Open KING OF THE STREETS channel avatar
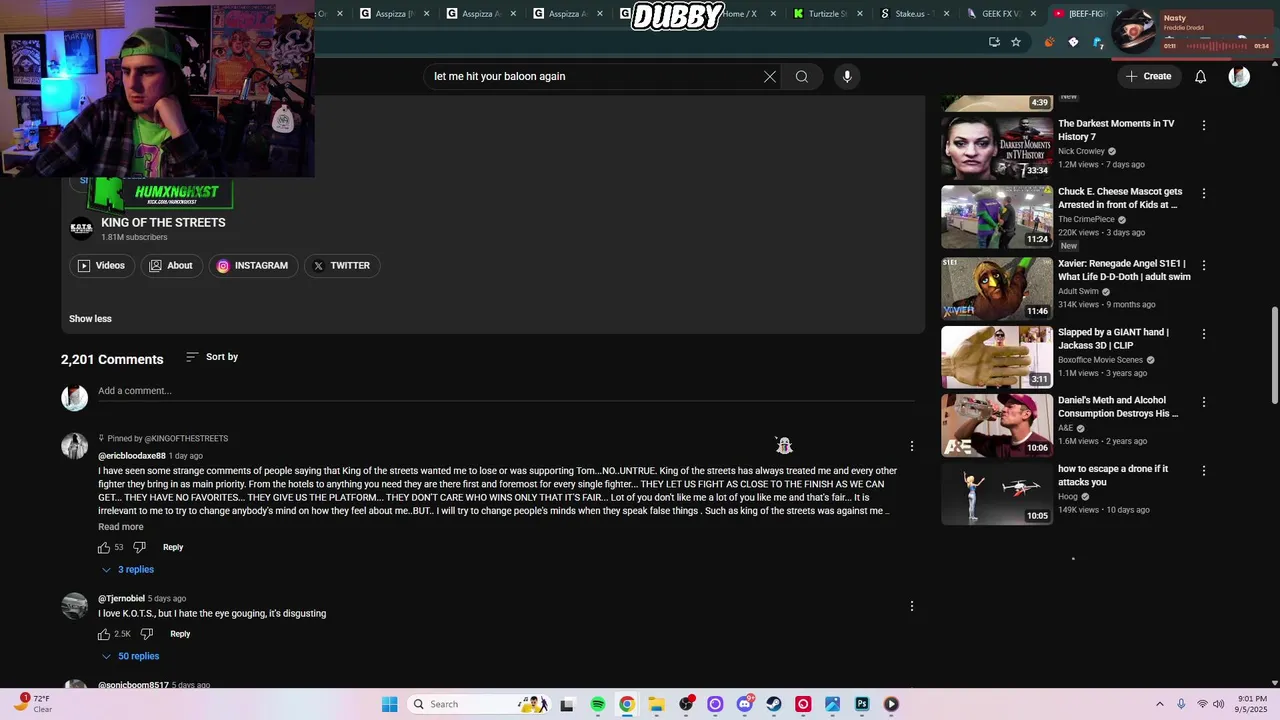Image resolution: width=1280 pixels, height=720 pixels. click(81, 229)
